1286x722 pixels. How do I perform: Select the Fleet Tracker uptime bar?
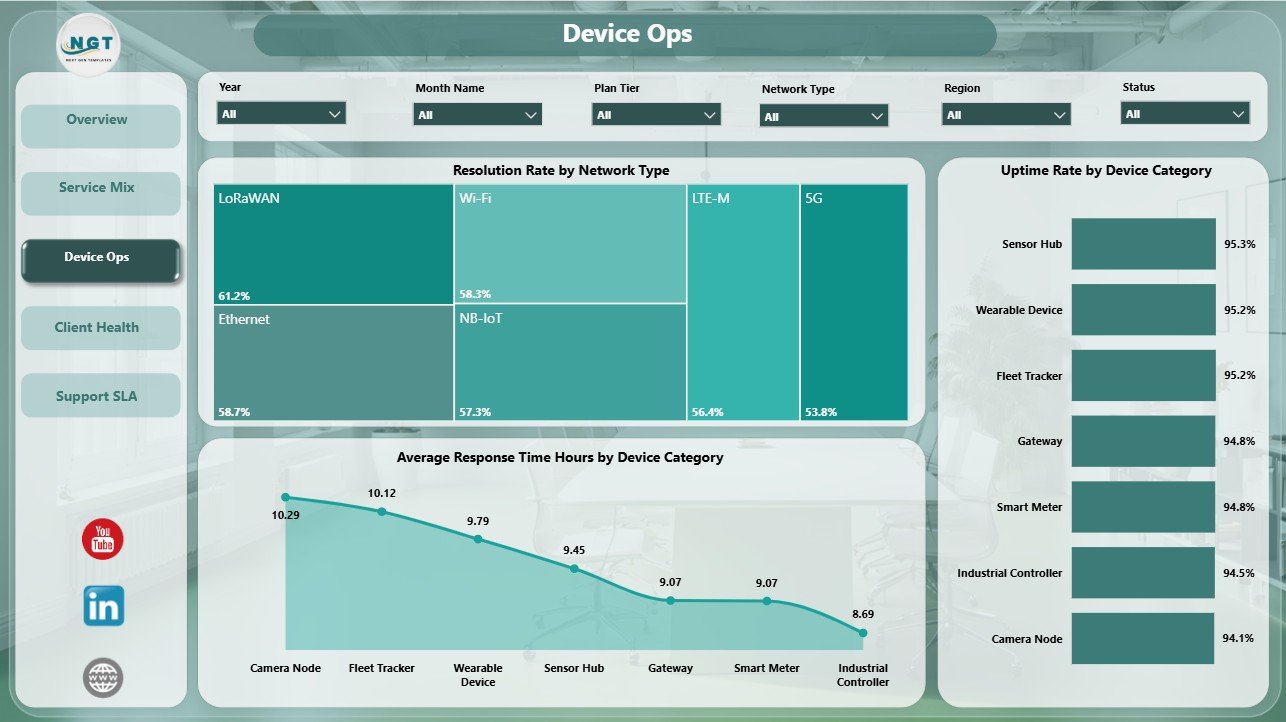[1143, 376]
